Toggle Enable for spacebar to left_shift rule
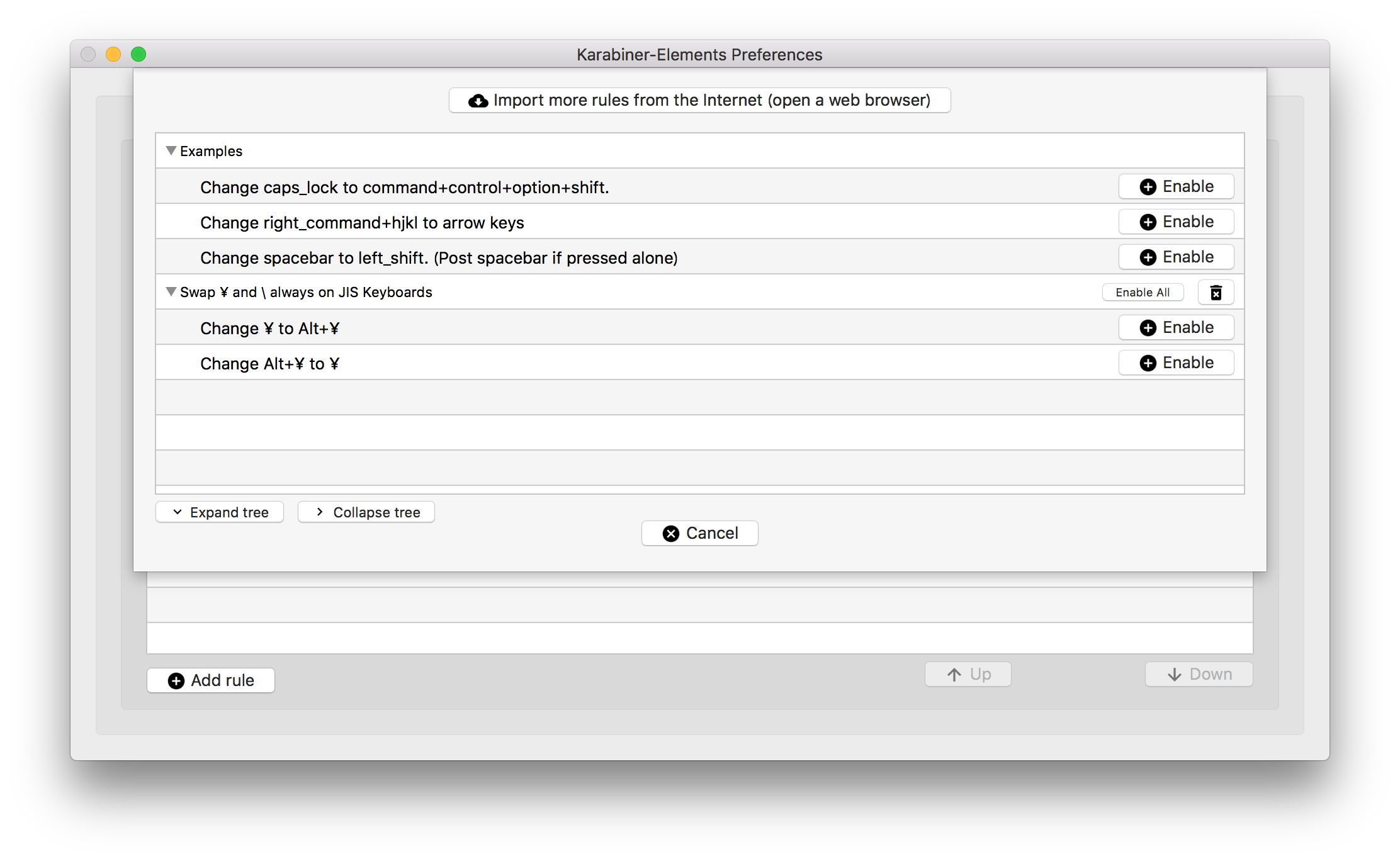The width and height of the screenshot is (1400, 861). pos(1175,257)
